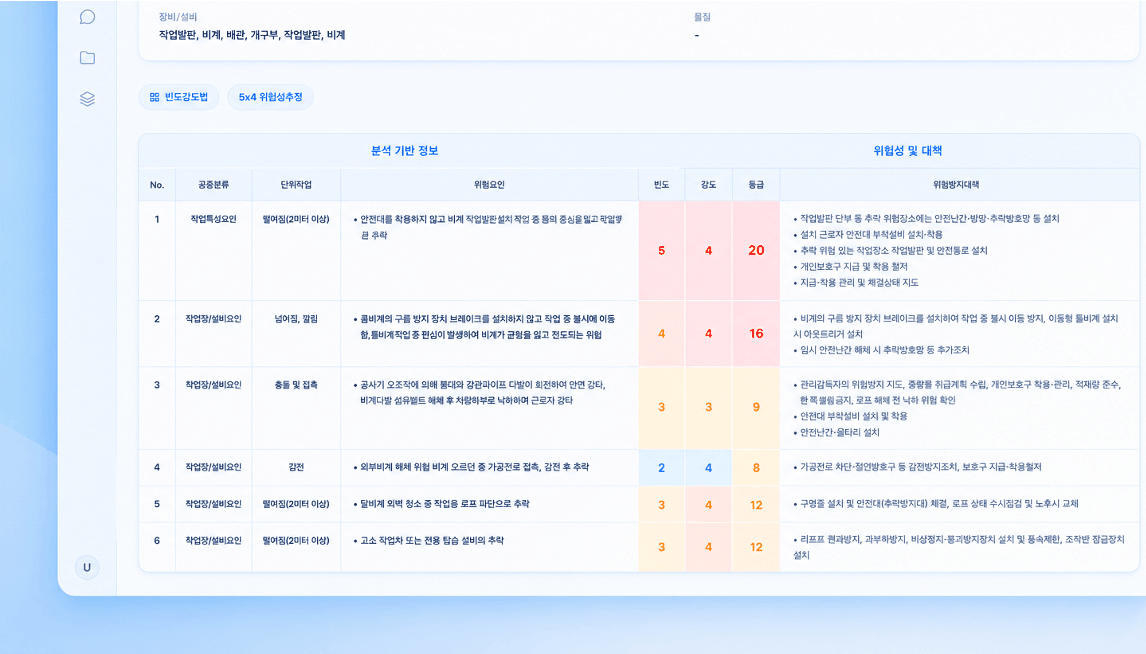Click grade value 9 in row 3
The image size is (1146, 654).
[x=756, y=407]
